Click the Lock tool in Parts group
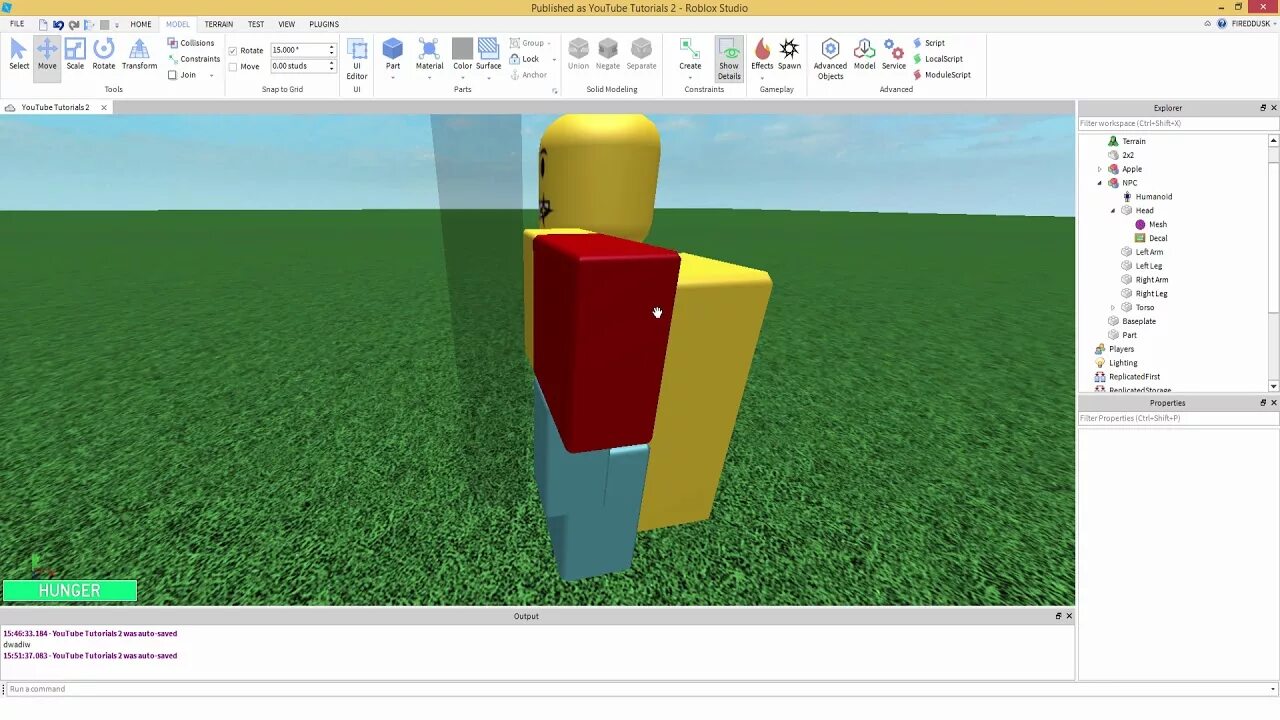 point(524,59)
